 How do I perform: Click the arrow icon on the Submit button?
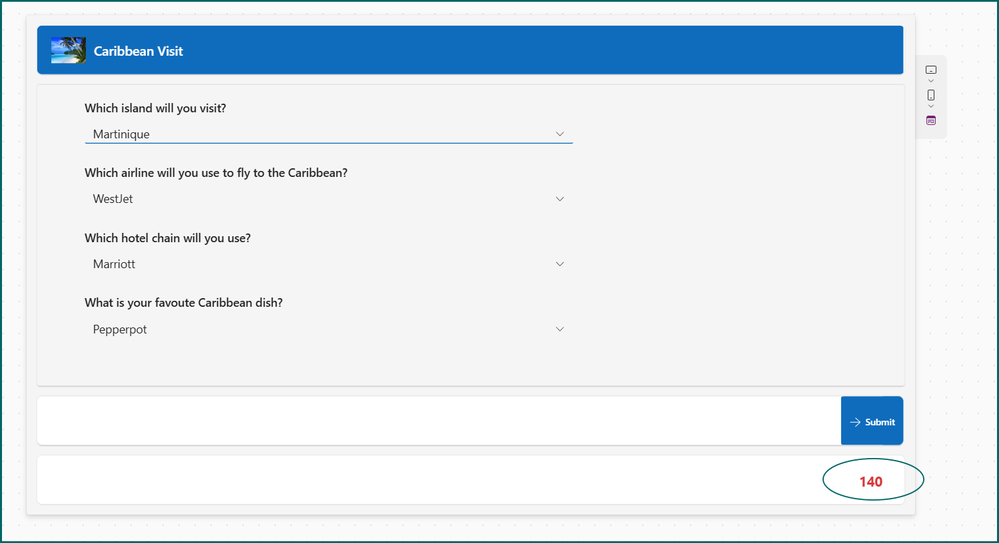click(855, 422)
